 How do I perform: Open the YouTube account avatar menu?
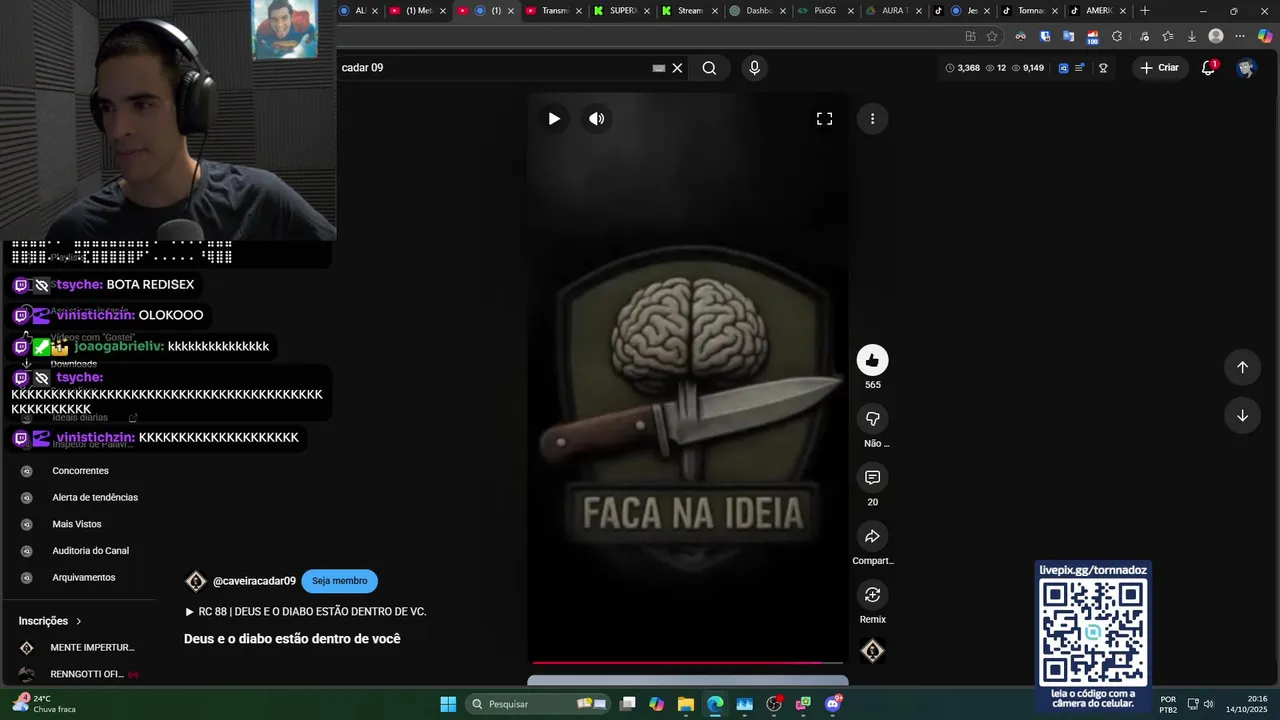[1246, 68]
